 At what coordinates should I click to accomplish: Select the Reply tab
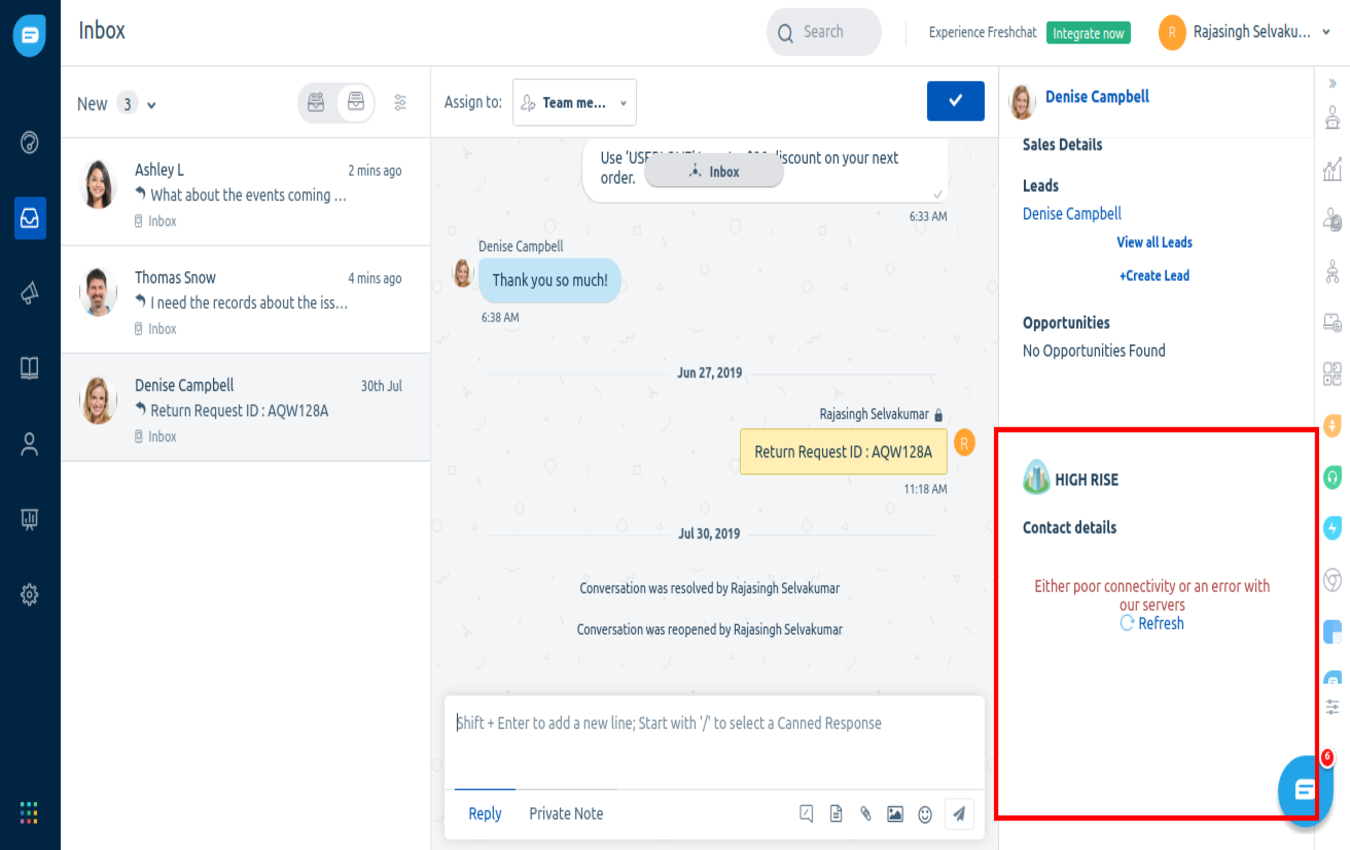485,814
